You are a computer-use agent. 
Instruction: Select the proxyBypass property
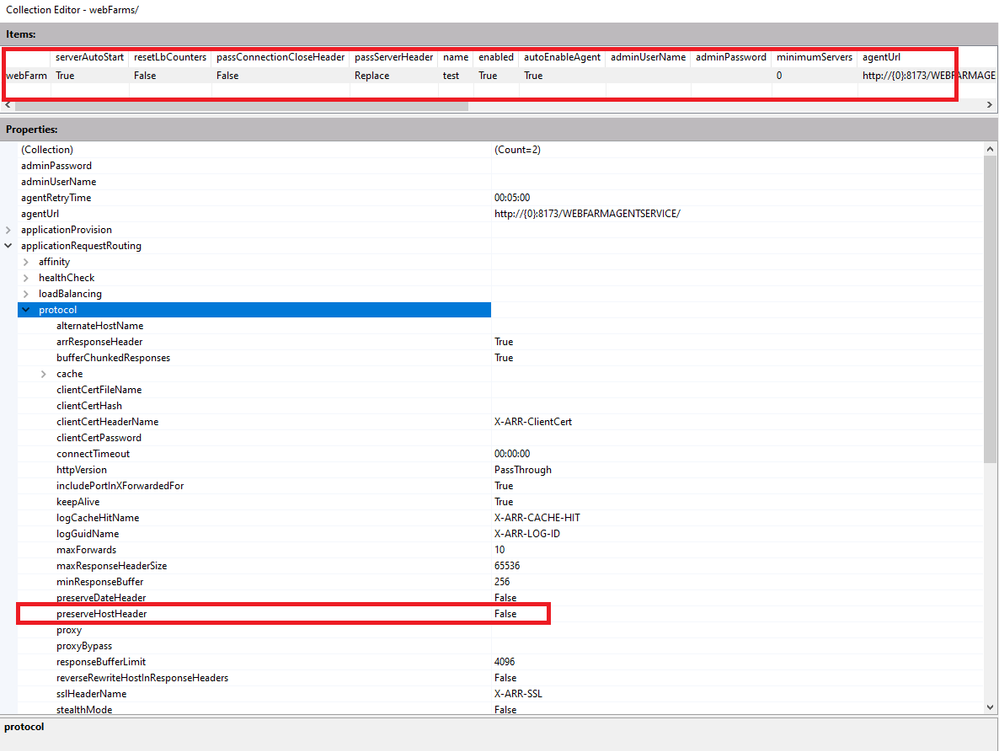coord(84,645)
